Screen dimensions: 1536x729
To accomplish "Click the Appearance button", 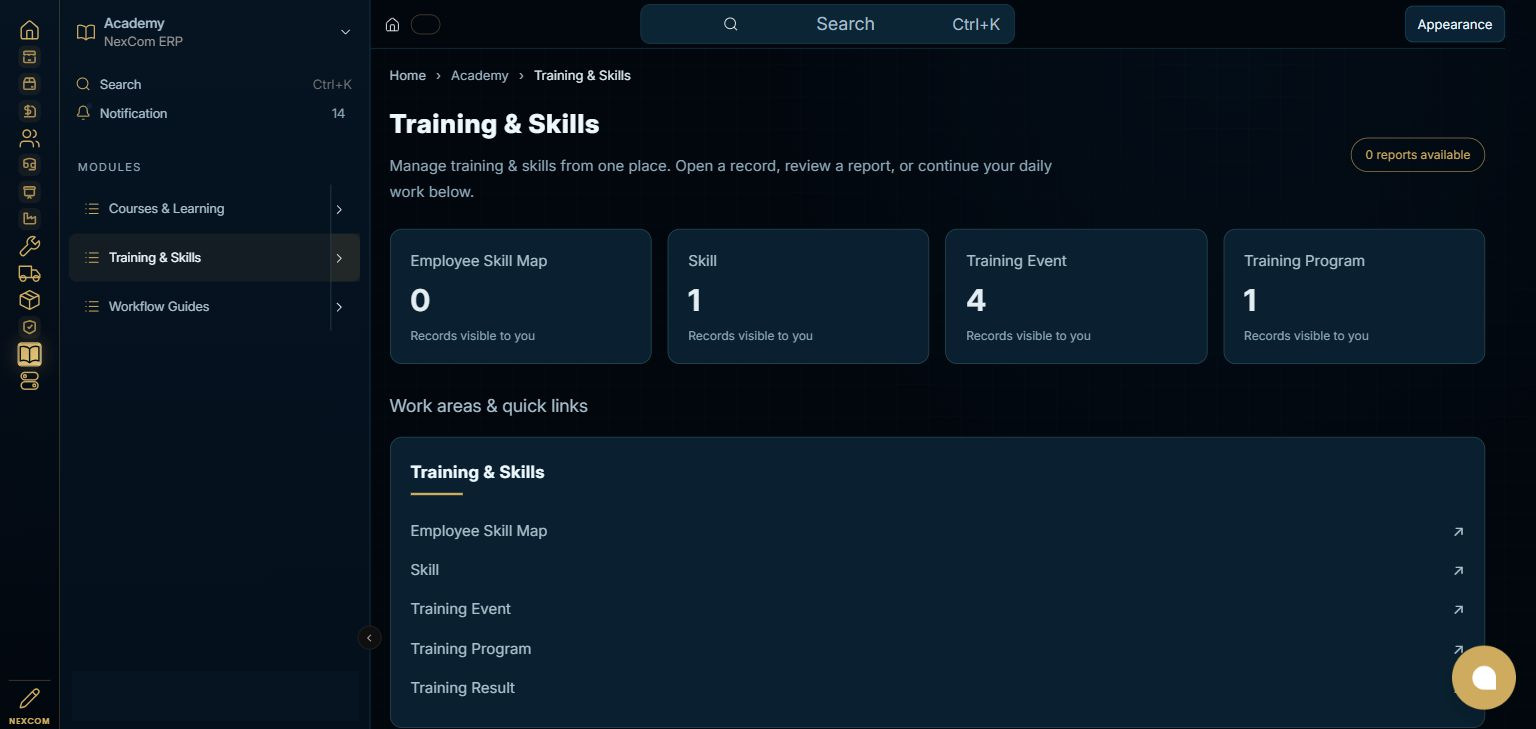I will (x=1454, y=25).
